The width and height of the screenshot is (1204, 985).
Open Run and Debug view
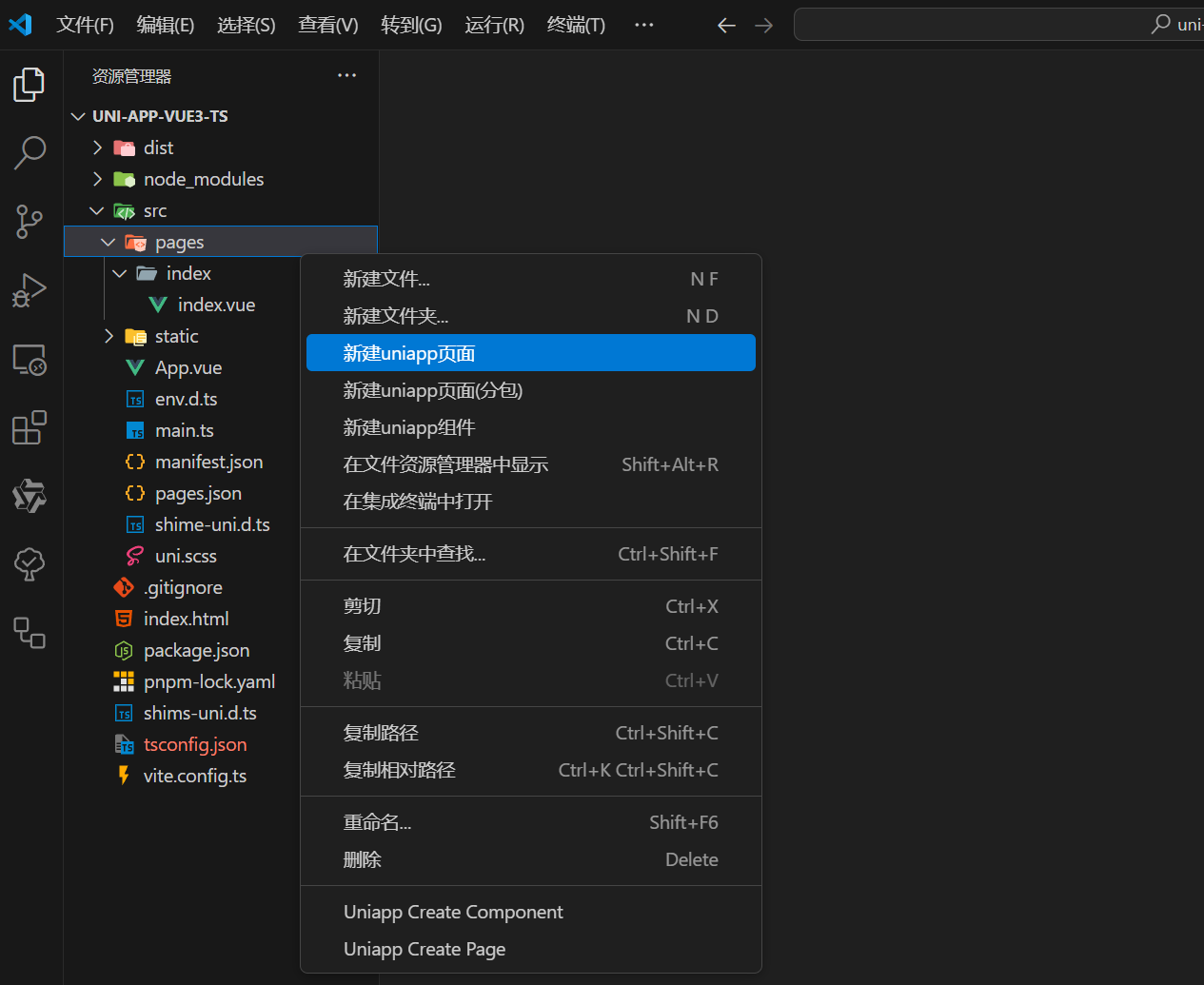pyautogui.click(x=30, y=290)
